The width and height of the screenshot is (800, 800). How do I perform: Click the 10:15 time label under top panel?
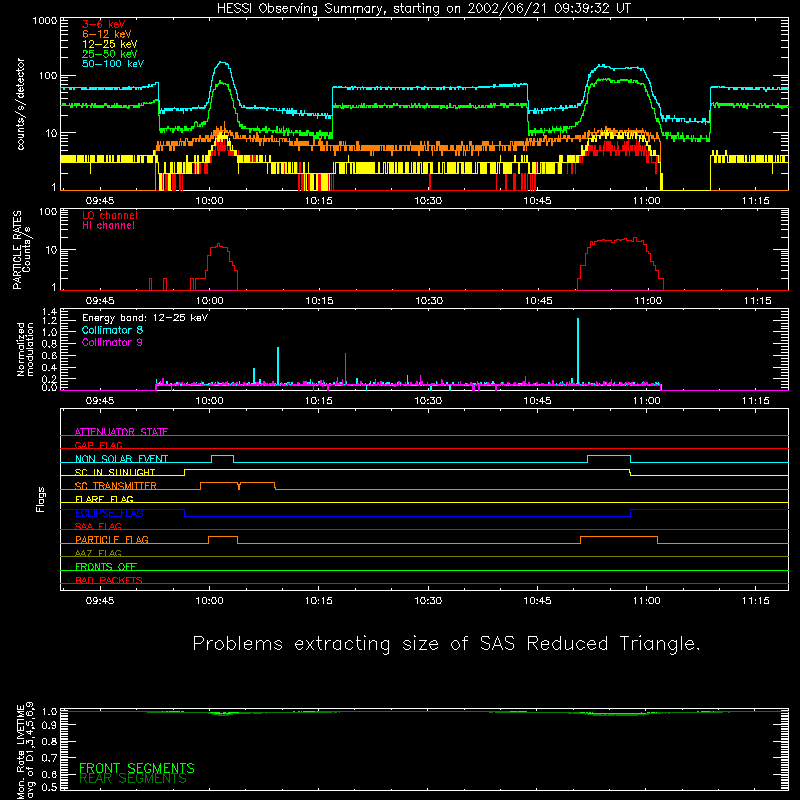[x=319, y=201]
